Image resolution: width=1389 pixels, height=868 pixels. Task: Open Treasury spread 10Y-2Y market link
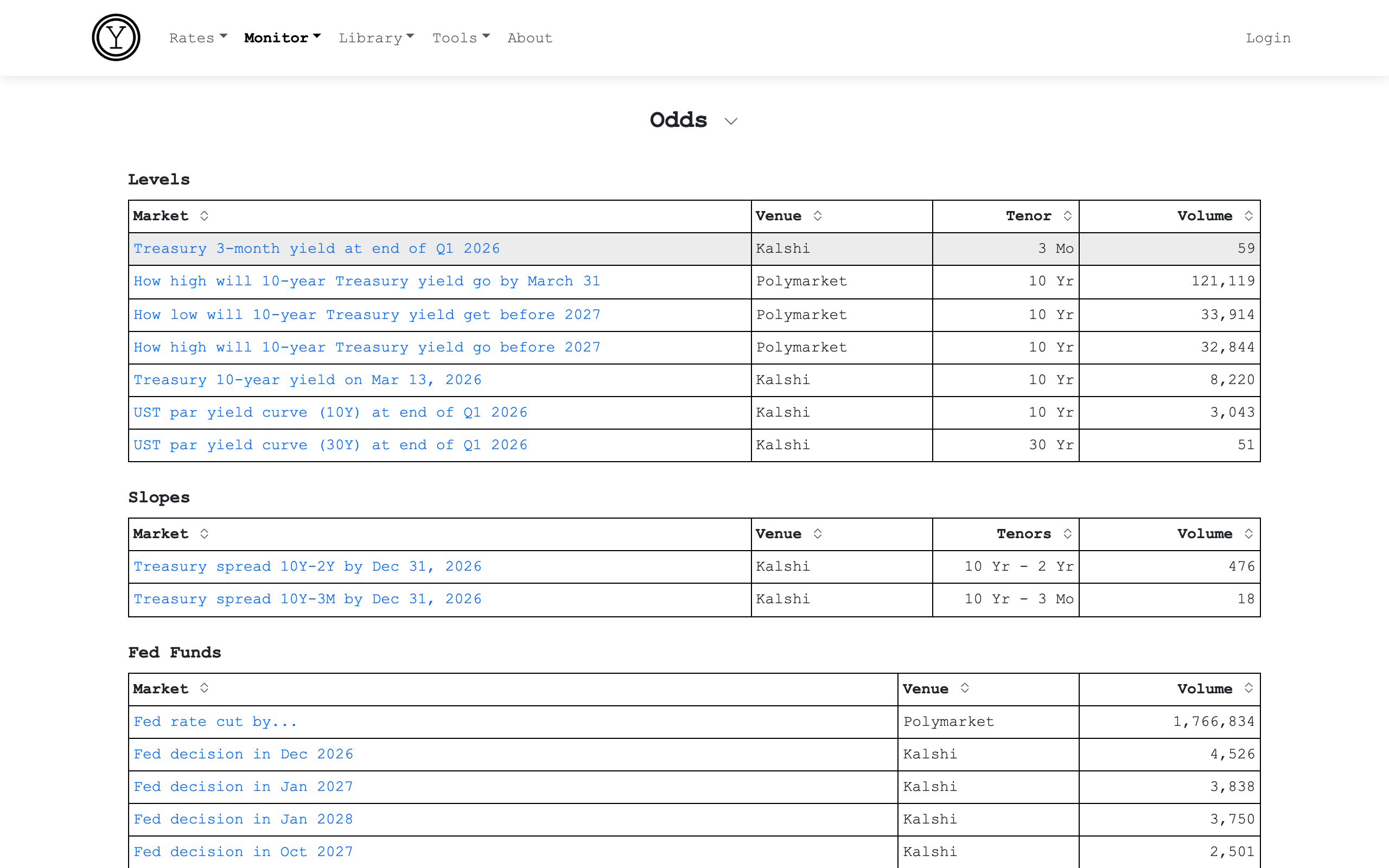307,566
